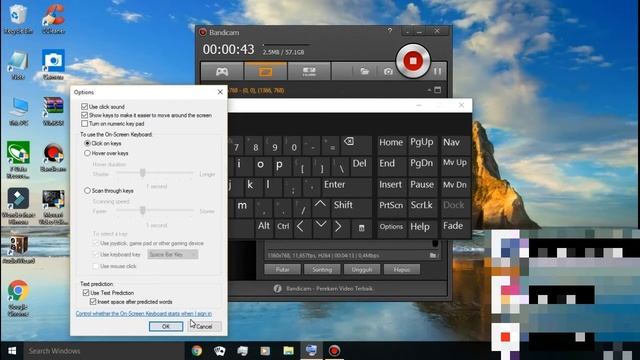Click Sunting button in Bandicam
Viewport: 640px width, 360px height.
click(322, 269)
